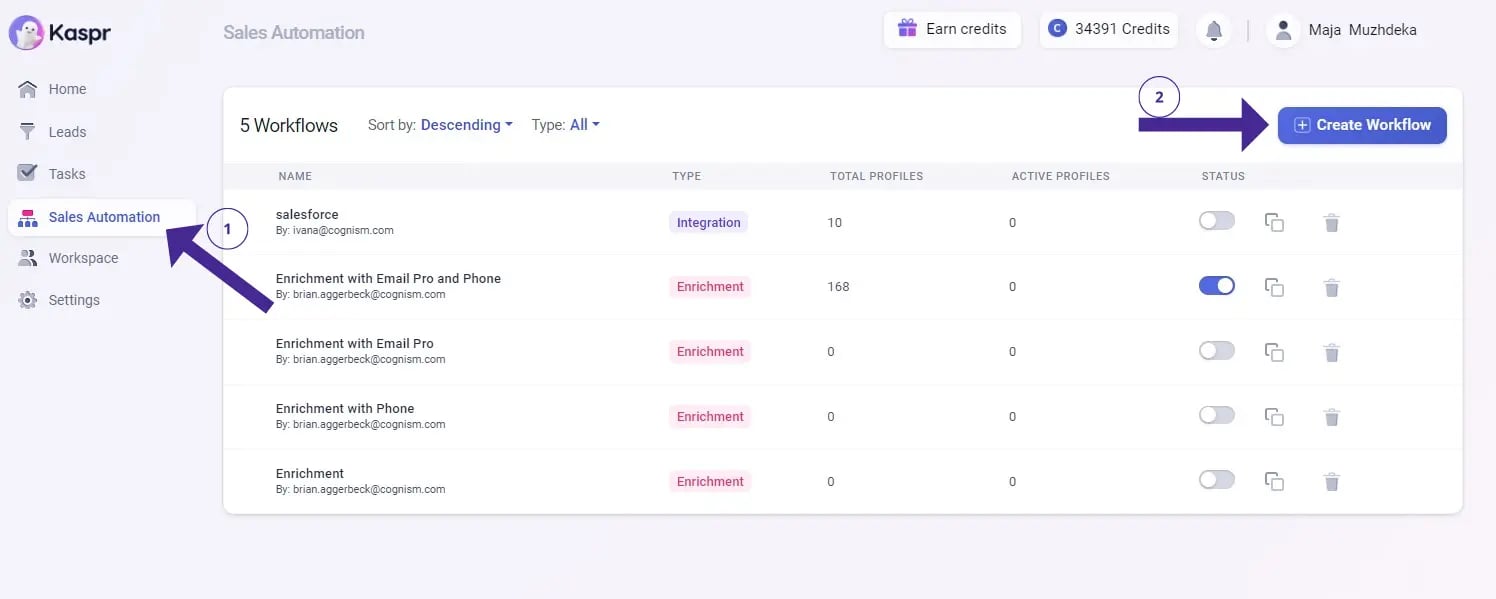
Task: Copy the plain Enrichment workflow
Action: click(1274, 482)
